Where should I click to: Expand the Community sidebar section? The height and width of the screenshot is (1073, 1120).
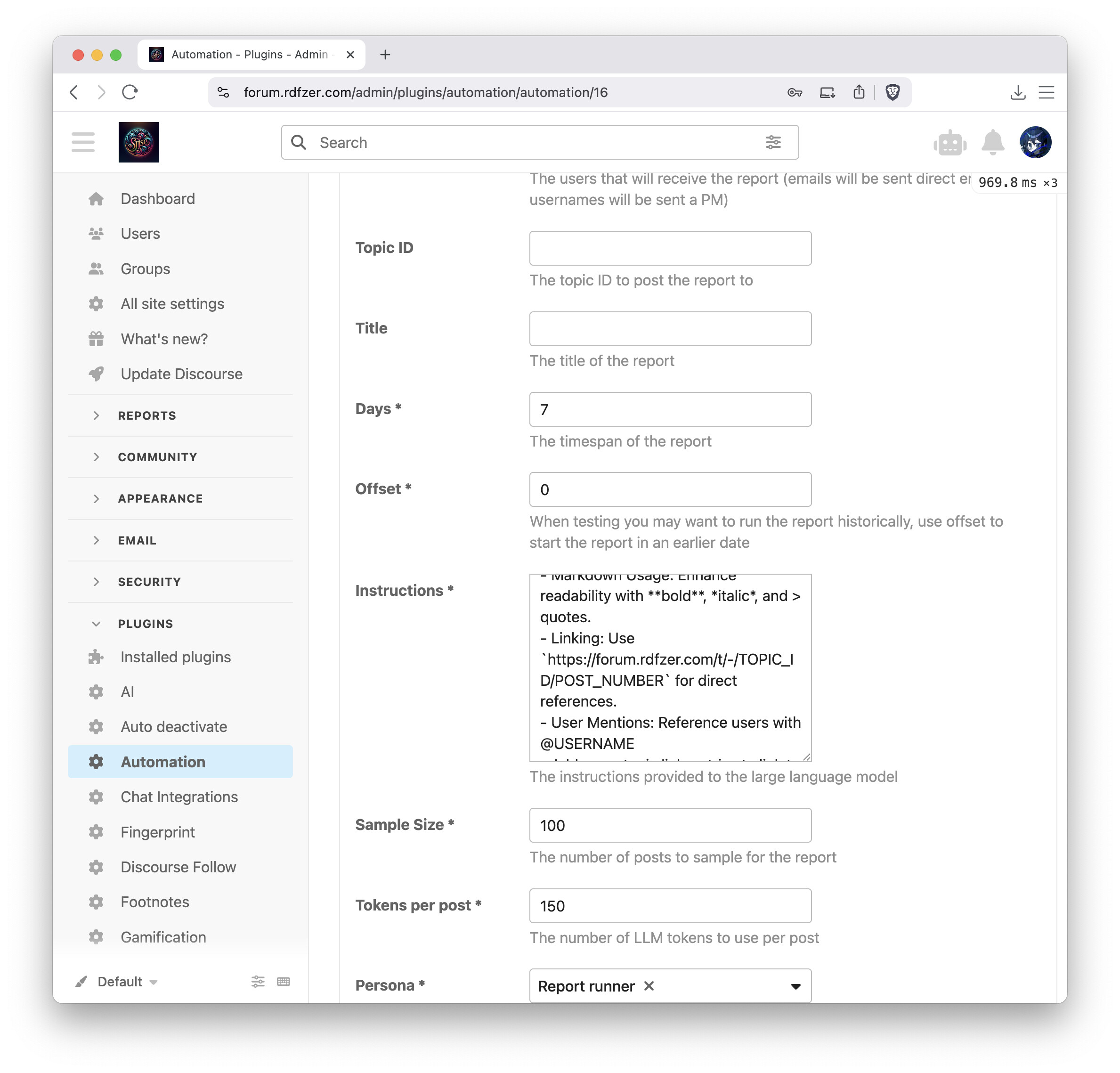pos(157,457)
